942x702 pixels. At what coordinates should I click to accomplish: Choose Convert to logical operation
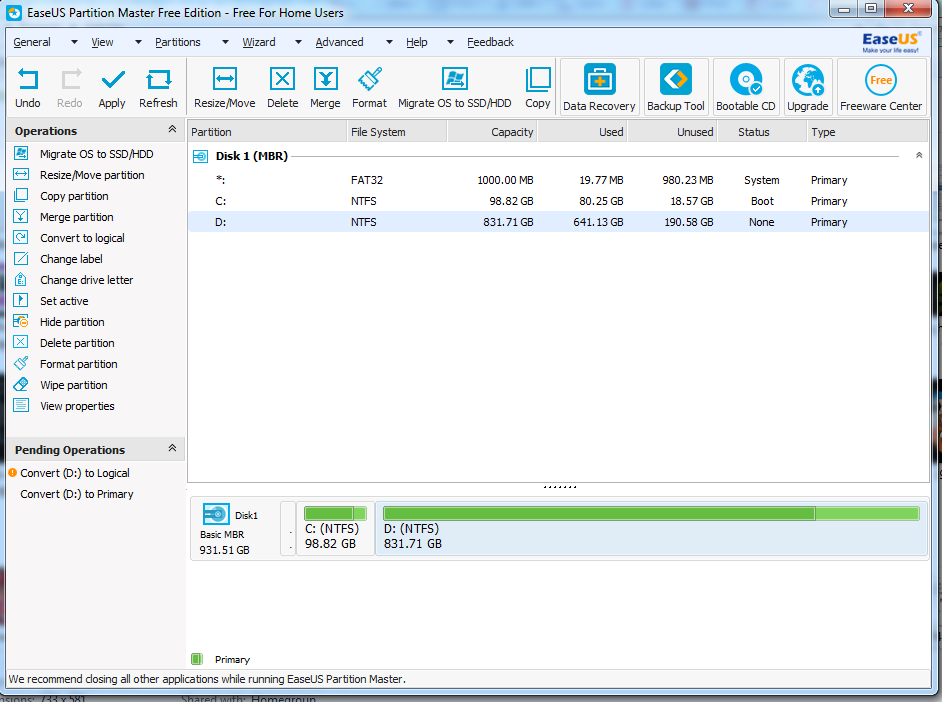point(82,238)
